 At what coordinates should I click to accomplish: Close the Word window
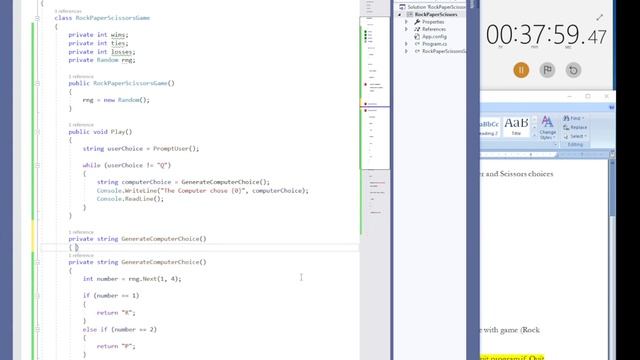pos(607,96)
